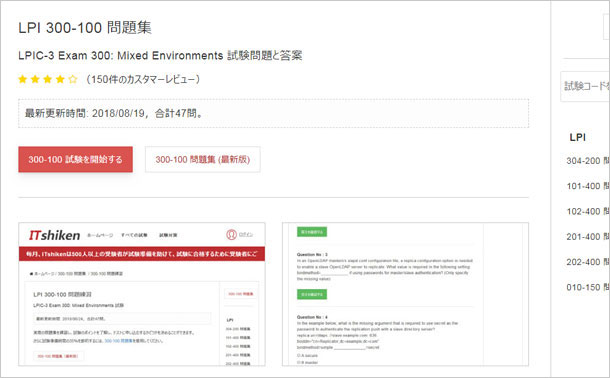Open the 101-400 sidebar link
This screenshot has width=610, height=378.
[x=587, y=186]
